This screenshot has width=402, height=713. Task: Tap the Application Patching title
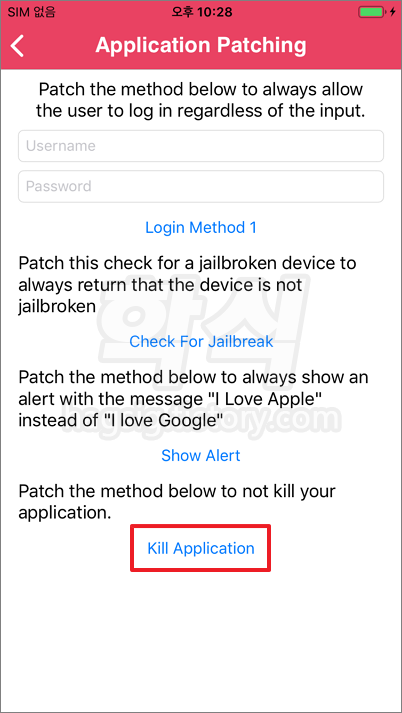coord(201,45)
